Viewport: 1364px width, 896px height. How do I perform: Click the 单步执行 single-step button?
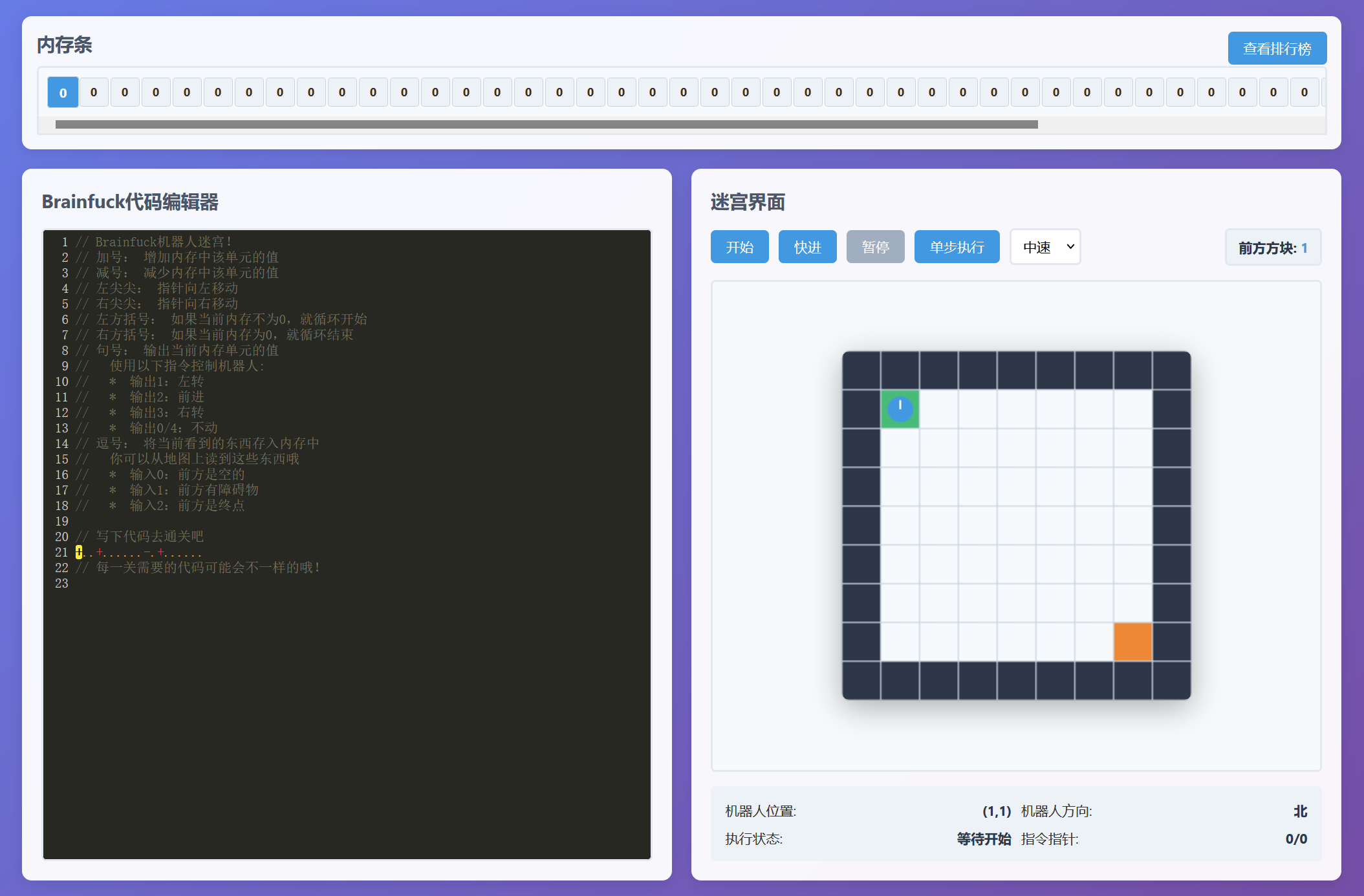click(957, 247)
